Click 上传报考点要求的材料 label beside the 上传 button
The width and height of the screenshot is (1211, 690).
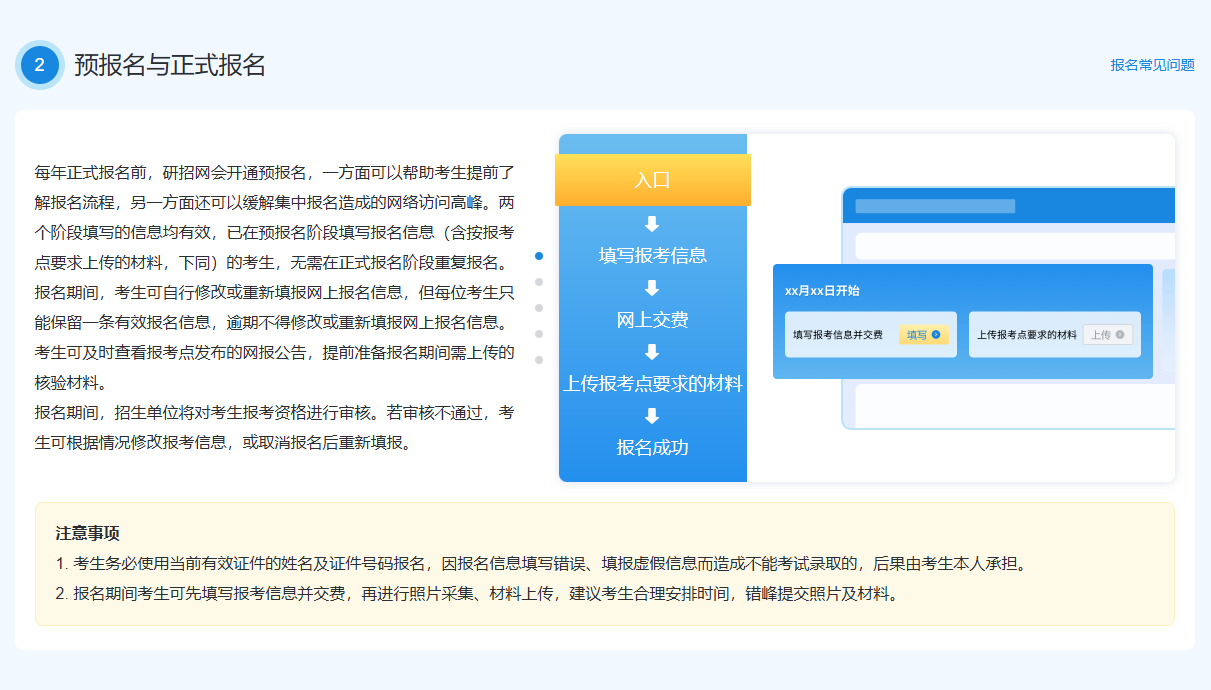1027,335
